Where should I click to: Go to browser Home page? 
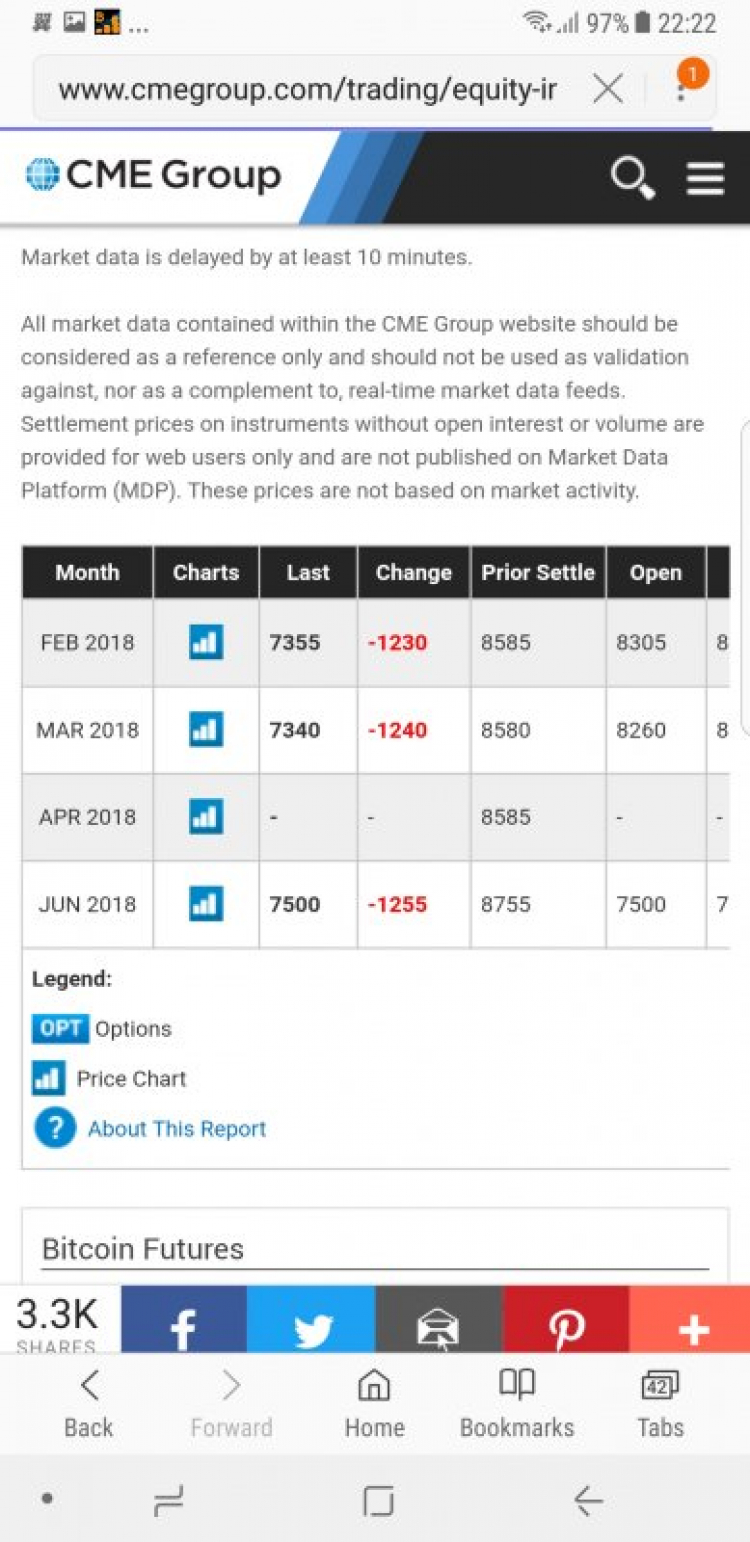pyautogui.click(x=374, y=1404)
